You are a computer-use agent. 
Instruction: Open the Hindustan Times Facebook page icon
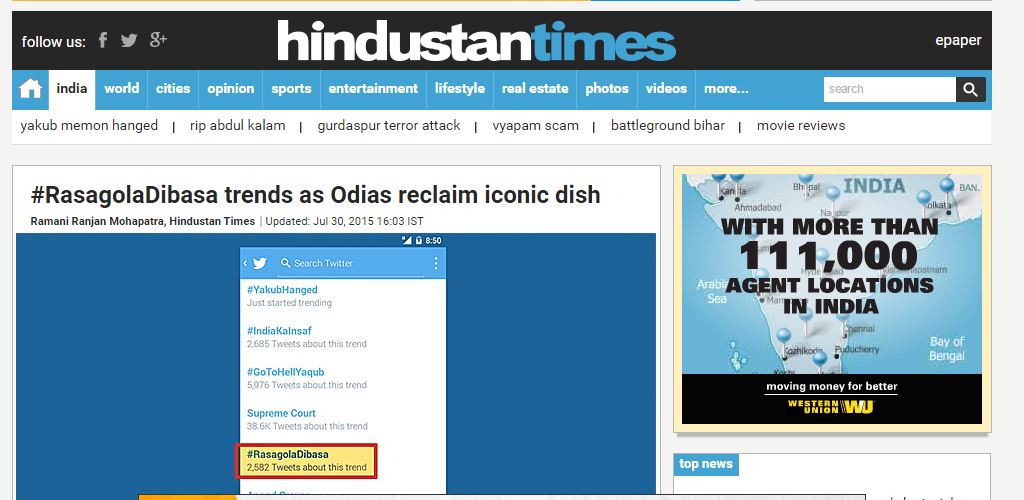103,40
